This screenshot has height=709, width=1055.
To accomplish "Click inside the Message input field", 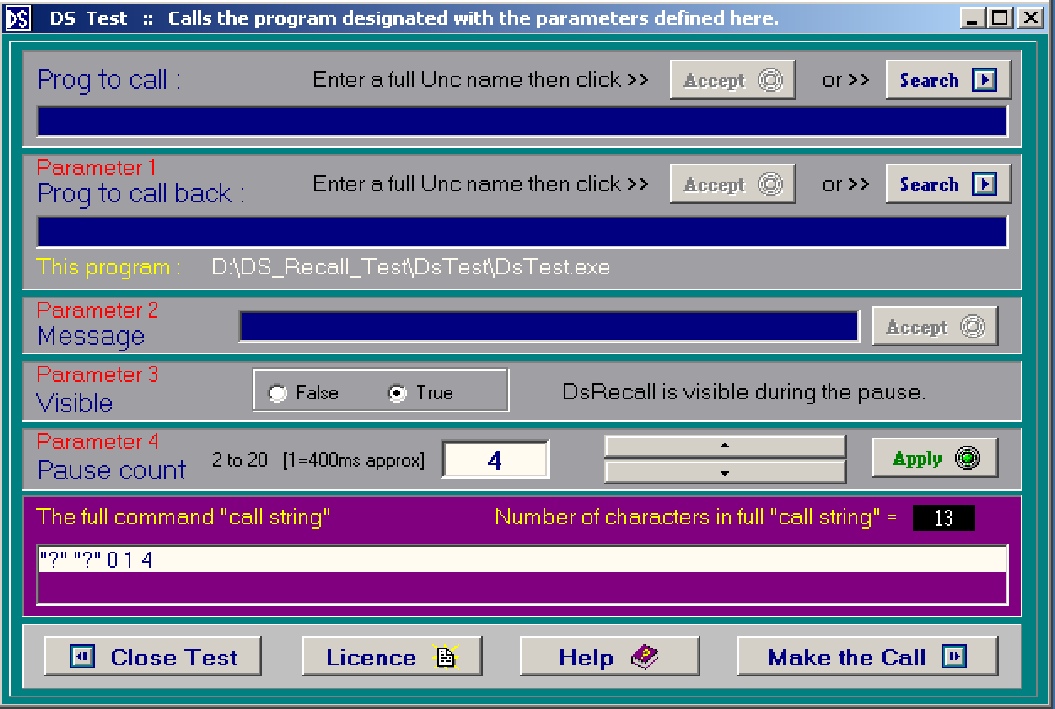I will tap(548, 325).
